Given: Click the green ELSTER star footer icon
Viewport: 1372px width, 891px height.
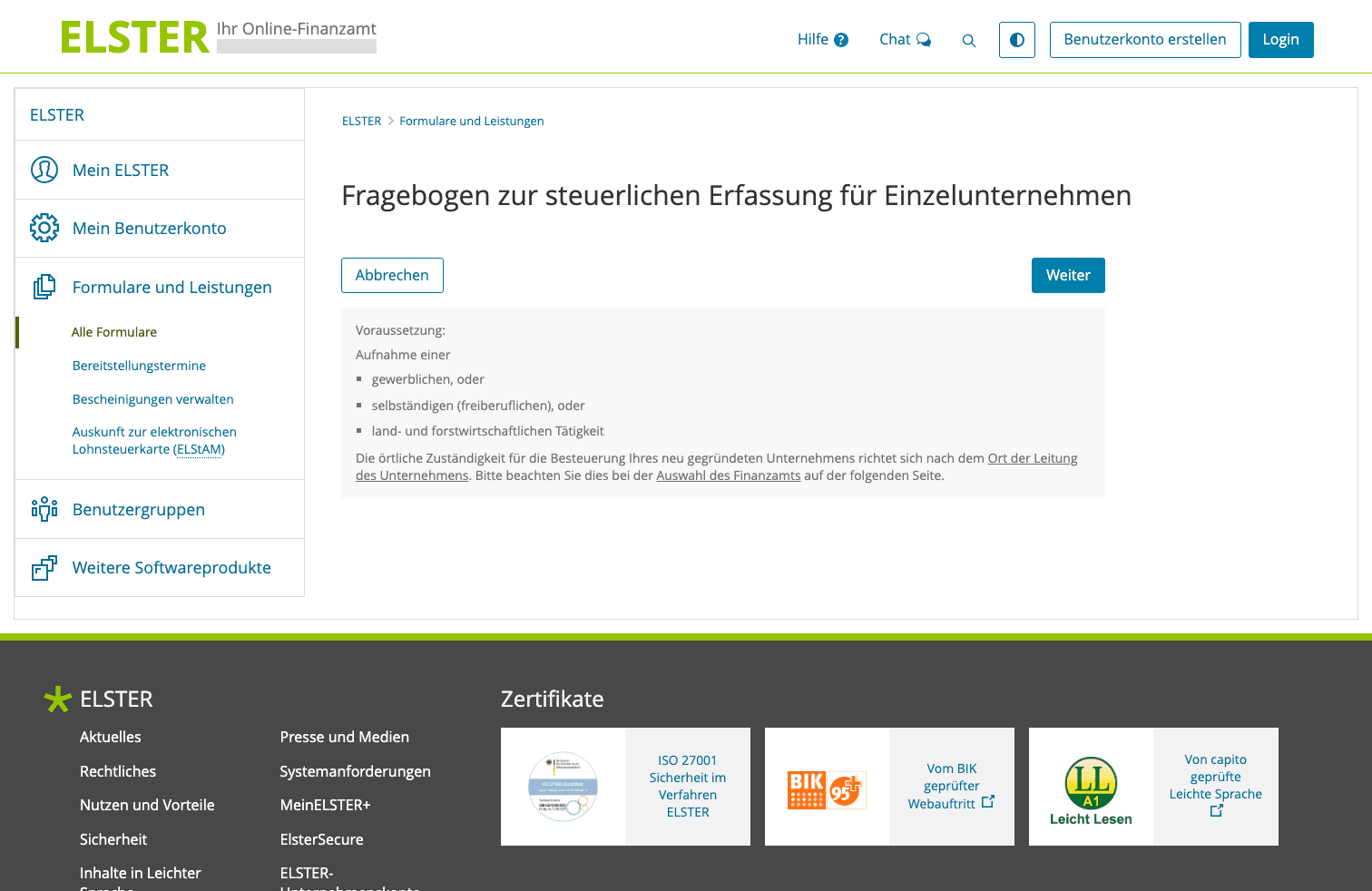Looking at the screenshot, I should click(x=58, y=699).
